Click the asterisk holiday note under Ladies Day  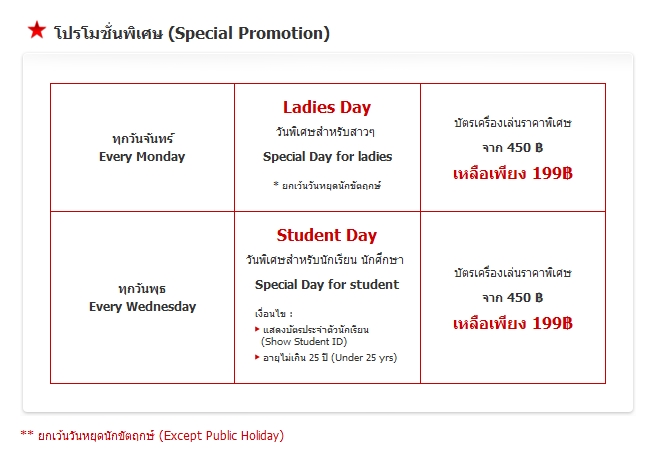coord(327,186)
